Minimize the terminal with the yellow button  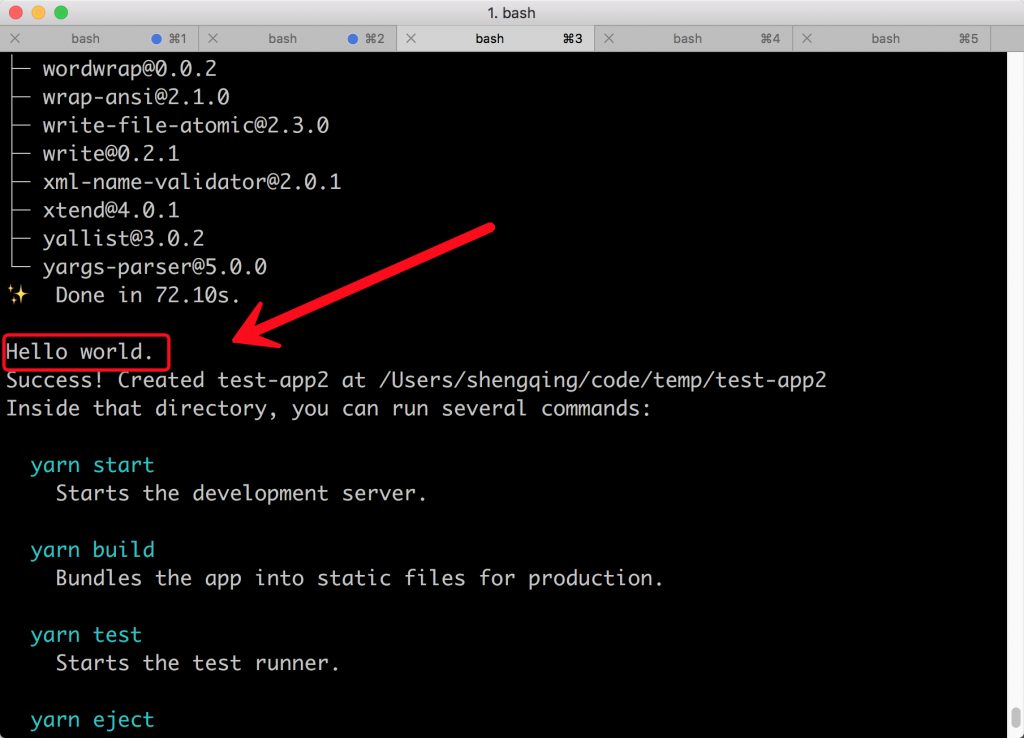click(x=39, y=13)
